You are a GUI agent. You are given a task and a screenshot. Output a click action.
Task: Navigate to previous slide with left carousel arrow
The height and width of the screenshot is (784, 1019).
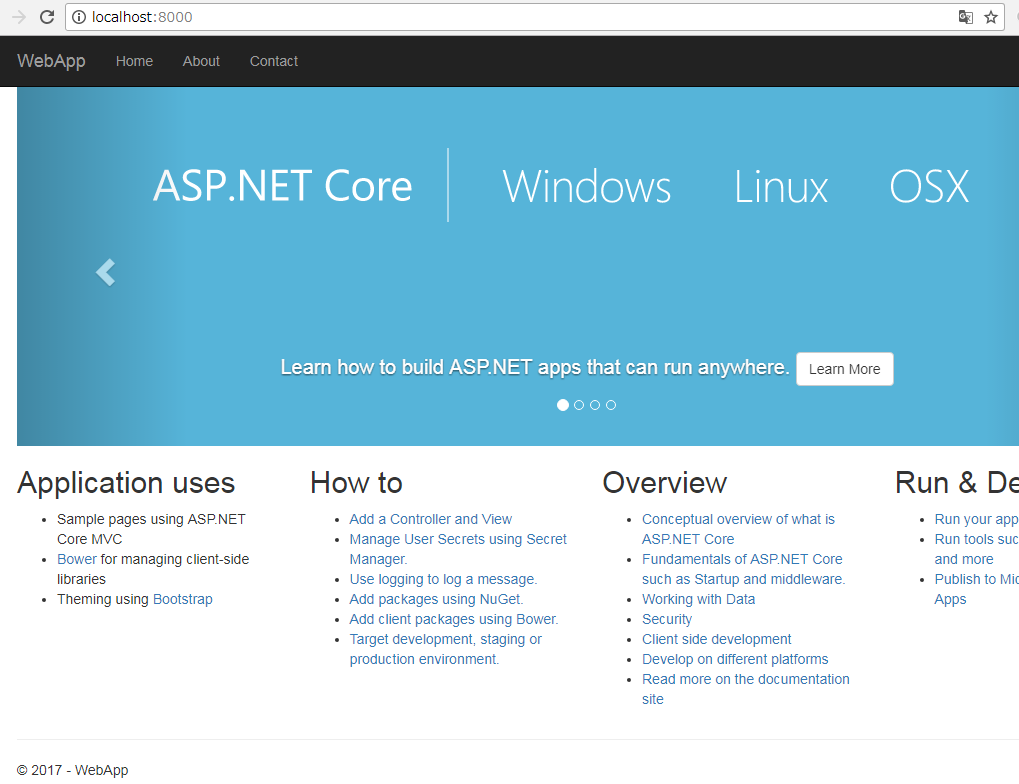[105, 272]
